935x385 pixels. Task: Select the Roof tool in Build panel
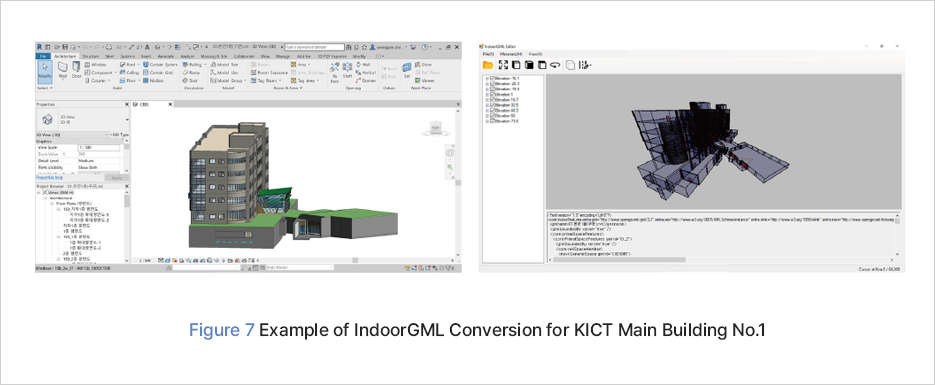pos(129,64)
